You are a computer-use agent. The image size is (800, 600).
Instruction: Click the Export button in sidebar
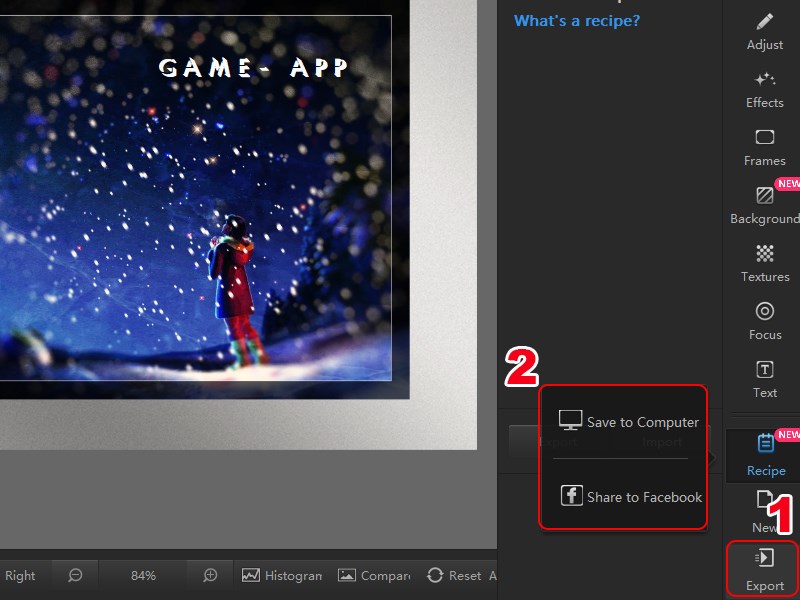(764, 570)
